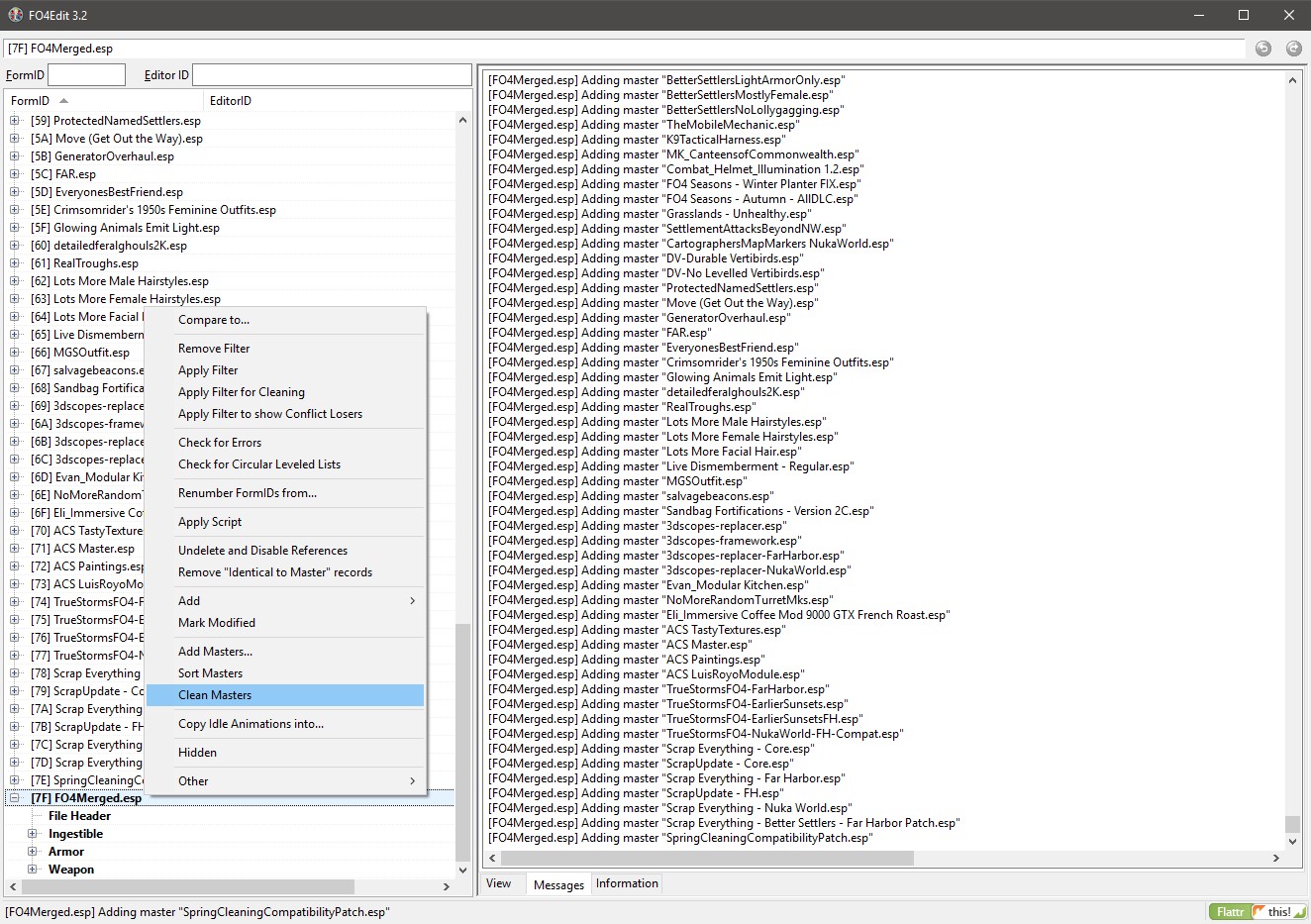Click the navigate forward arrow button

pyautogui.click(x=1293, y=49)
